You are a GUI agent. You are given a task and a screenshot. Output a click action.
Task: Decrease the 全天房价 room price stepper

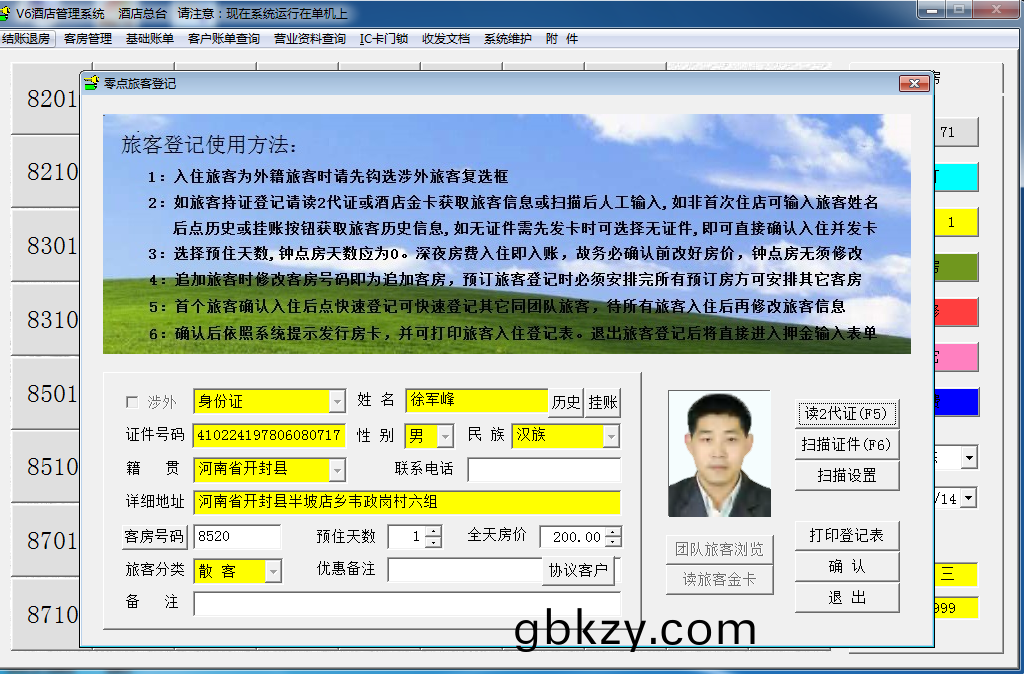coord(613,542)
